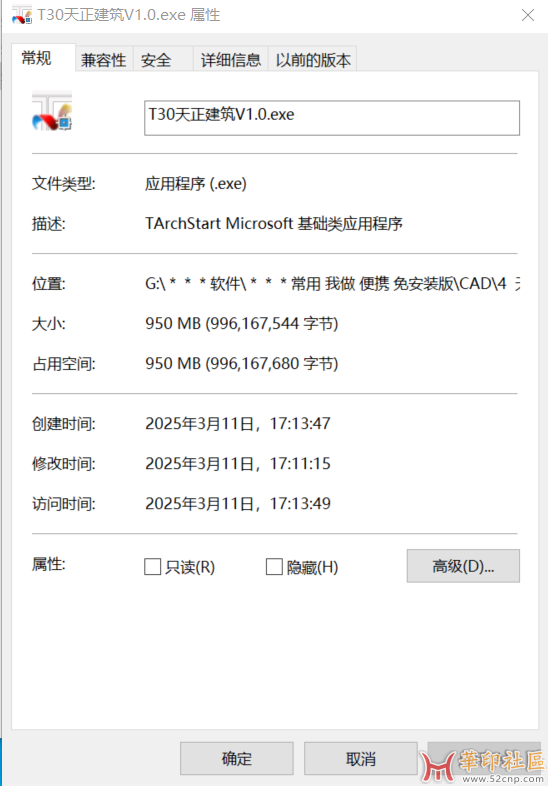
Task: Click the 访问时间: label
Action: tap(64, 503)
